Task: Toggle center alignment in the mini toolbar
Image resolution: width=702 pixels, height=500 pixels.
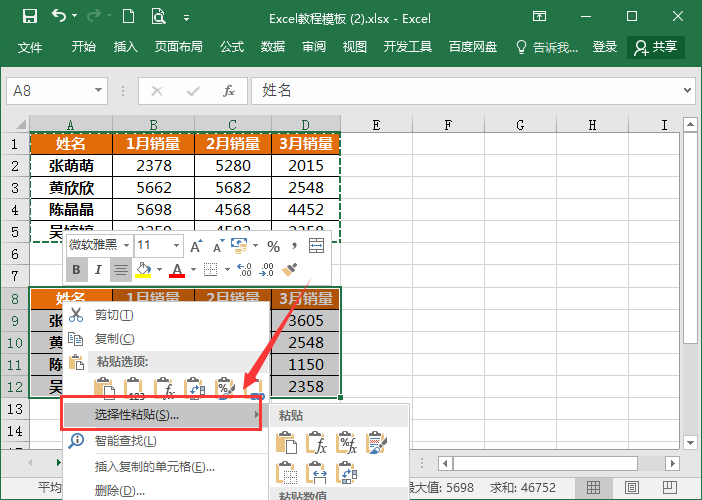Action: click(120, 269)
